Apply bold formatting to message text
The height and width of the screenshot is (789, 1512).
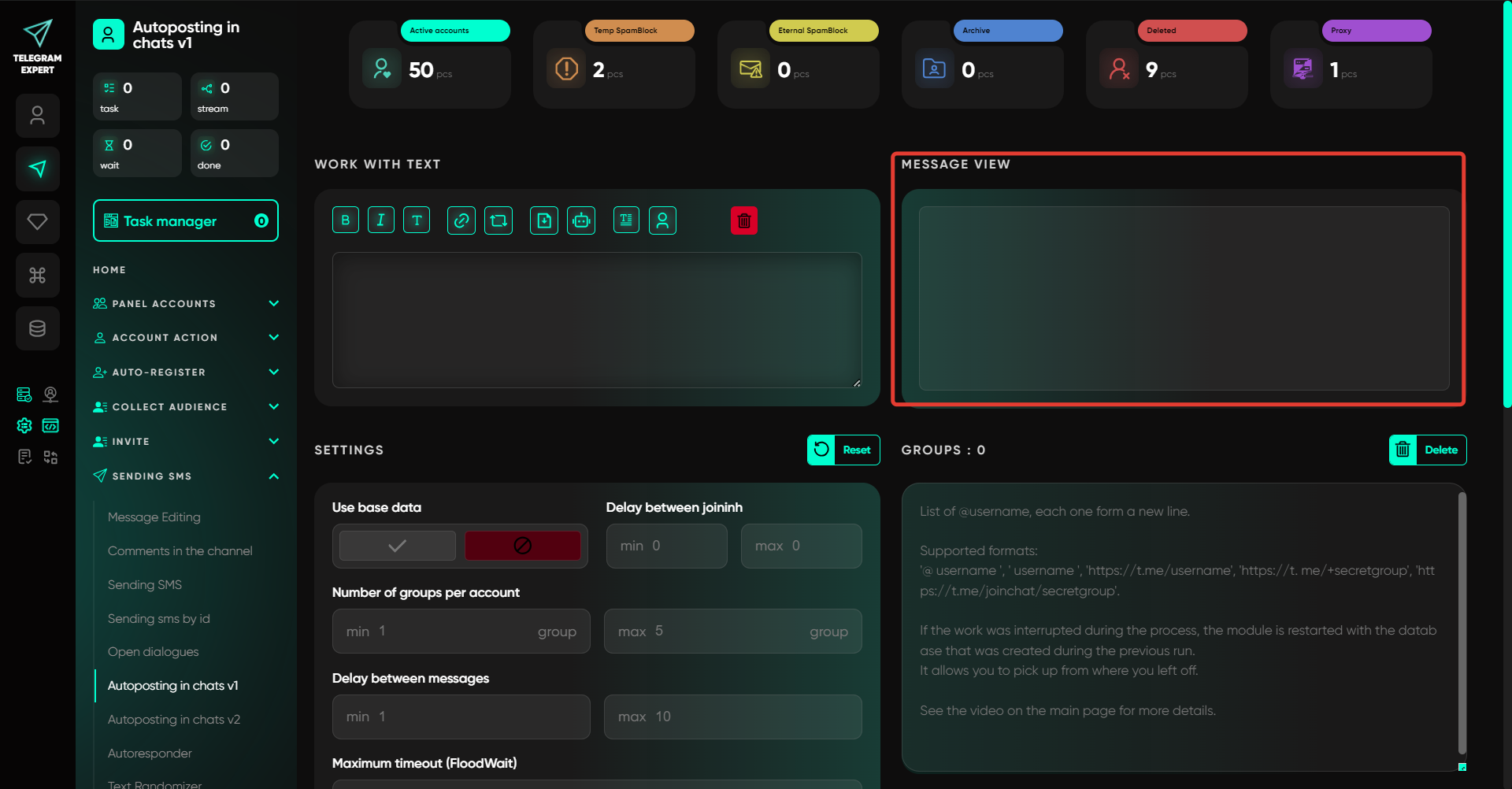pyautogui.click(x=346, y=220)
